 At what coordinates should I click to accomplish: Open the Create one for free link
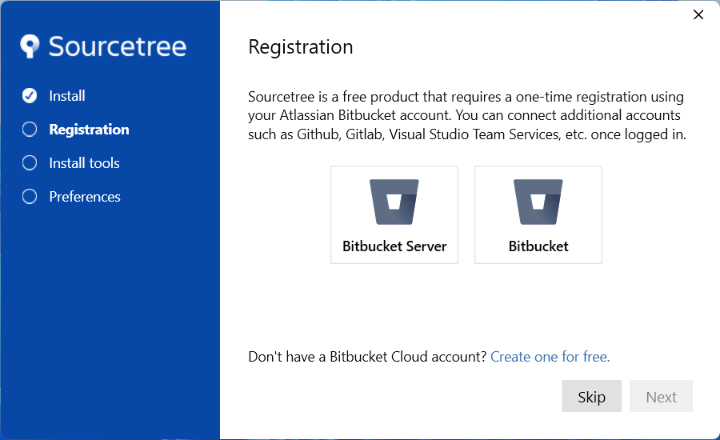550,356
